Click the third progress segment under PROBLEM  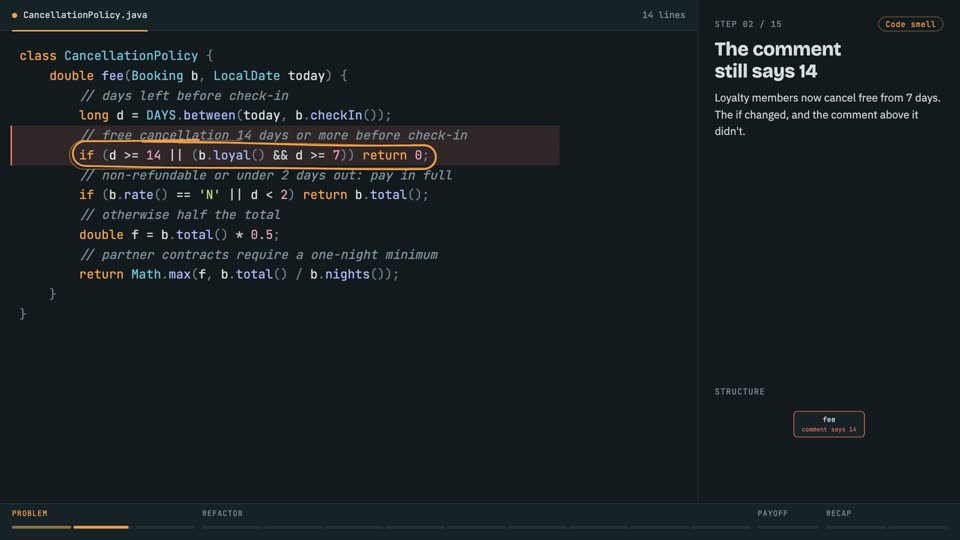click(x=165, y=527)
